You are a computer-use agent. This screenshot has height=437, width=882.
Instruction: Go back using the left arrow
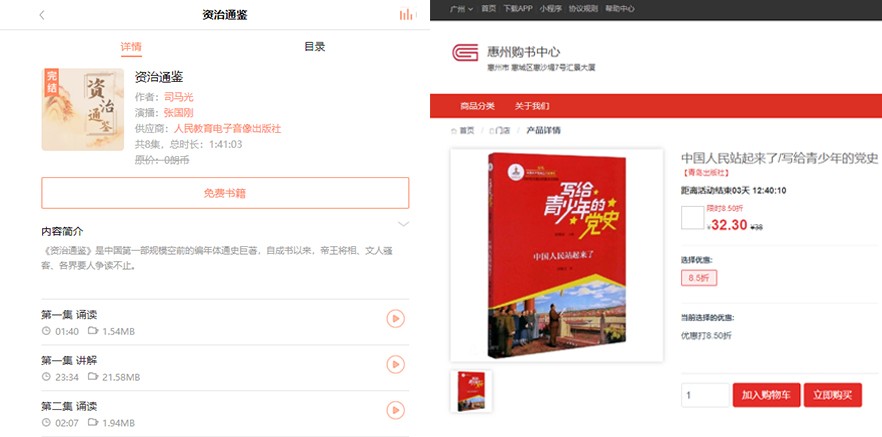pyautogui.click(x=42, y=15)
